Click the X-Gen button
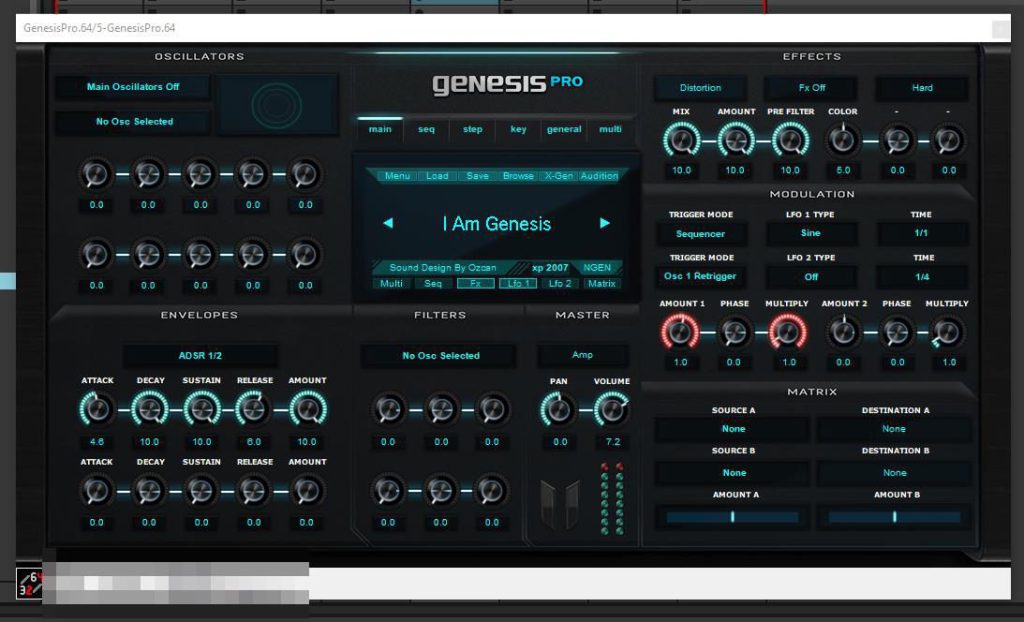 click(x=558, y=176)
